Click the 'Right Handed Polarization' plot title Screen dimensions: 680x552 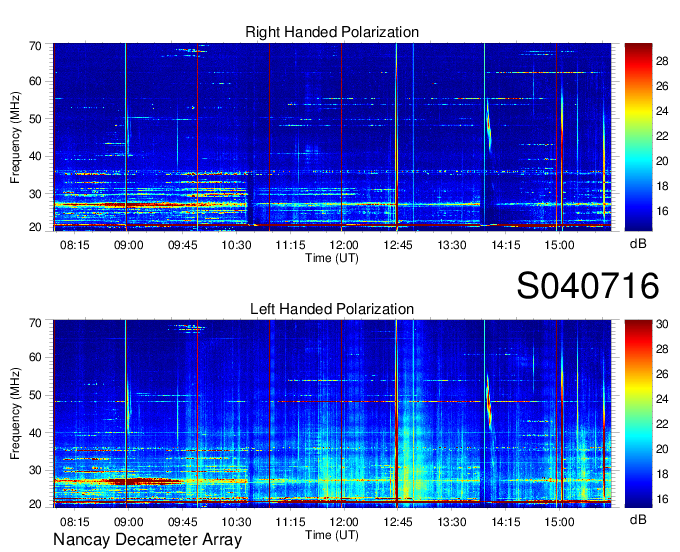click(332, 32)
